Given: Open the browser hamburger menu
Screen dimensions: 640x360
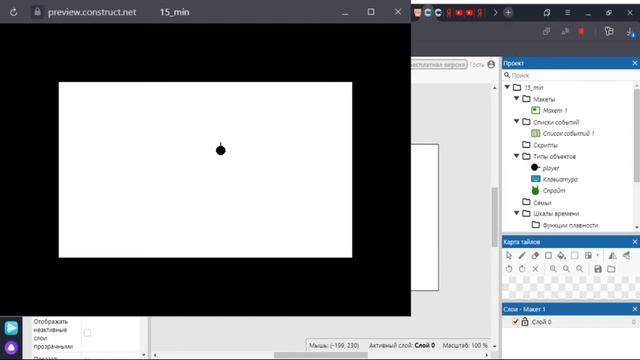Looking at the screenshot, I should (x=567, y=13).
